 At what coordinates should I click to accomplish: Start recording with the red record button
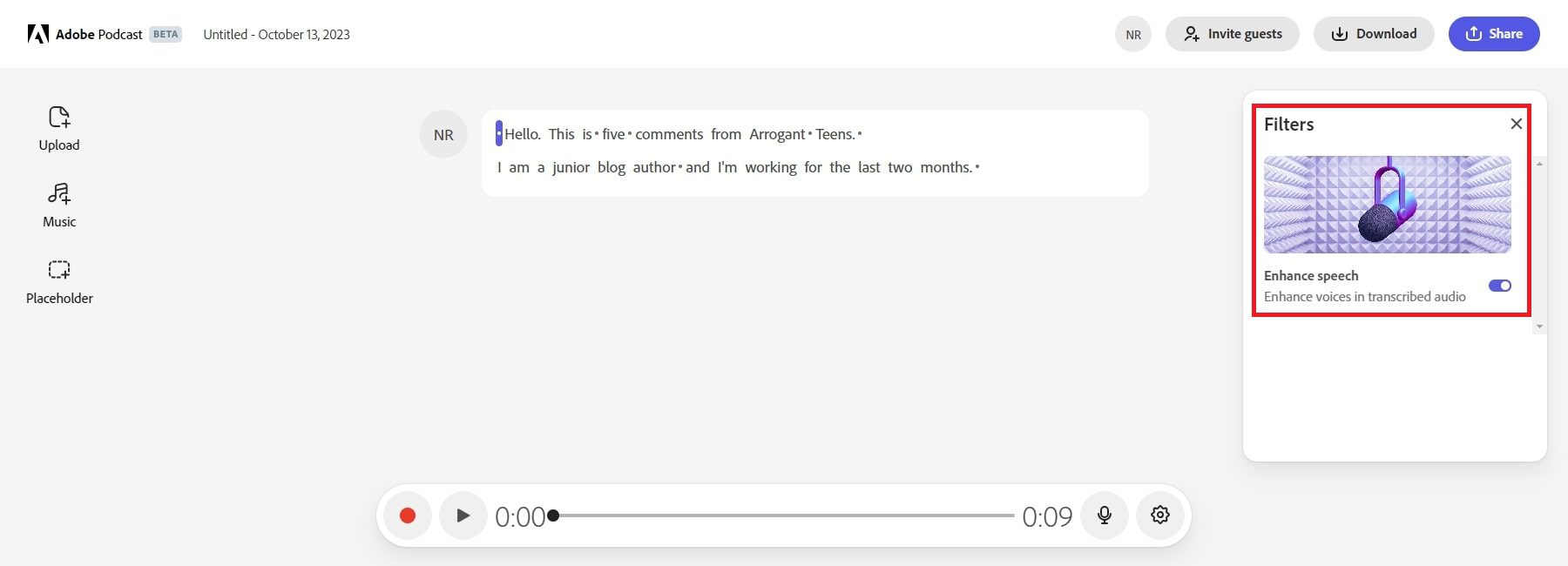click(x=407, y=515)
